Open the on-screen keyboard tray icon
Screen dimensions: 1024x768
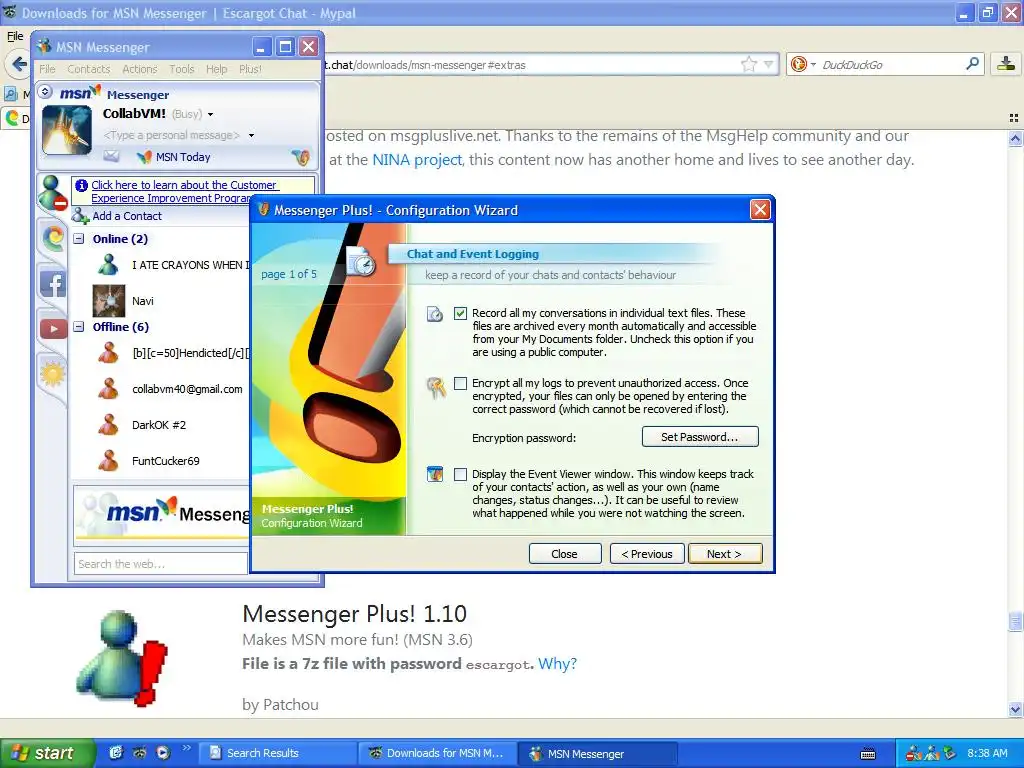868,754
